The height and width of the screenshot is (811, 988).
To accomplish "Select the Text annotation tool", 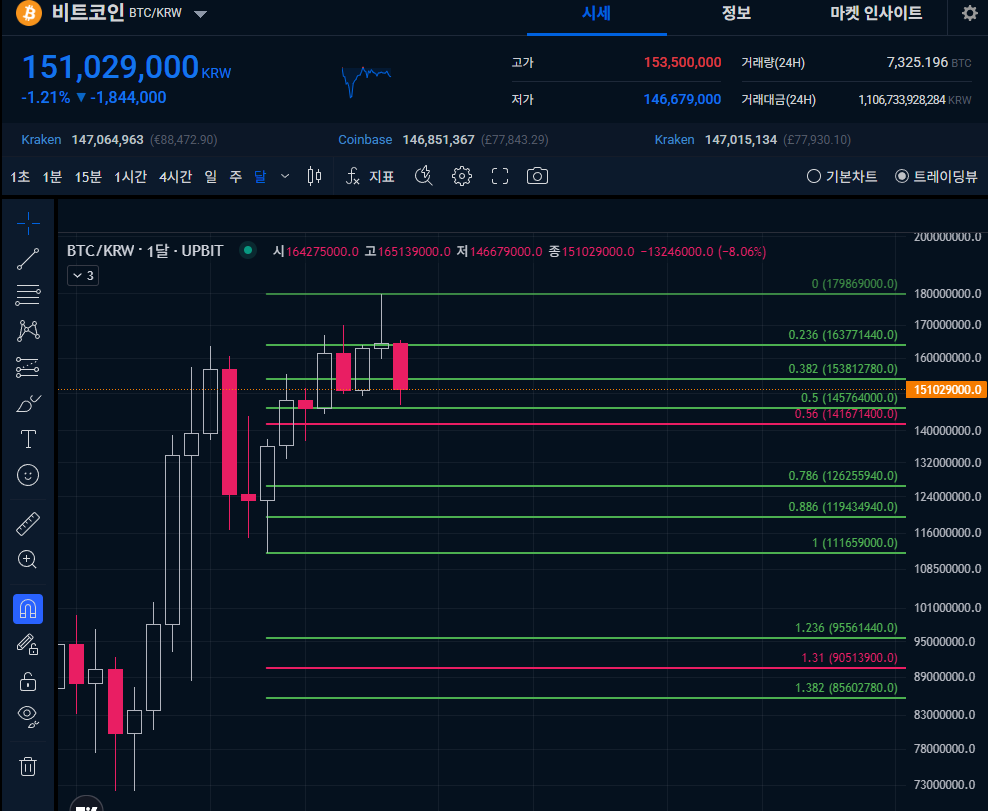I will point(28,439).
